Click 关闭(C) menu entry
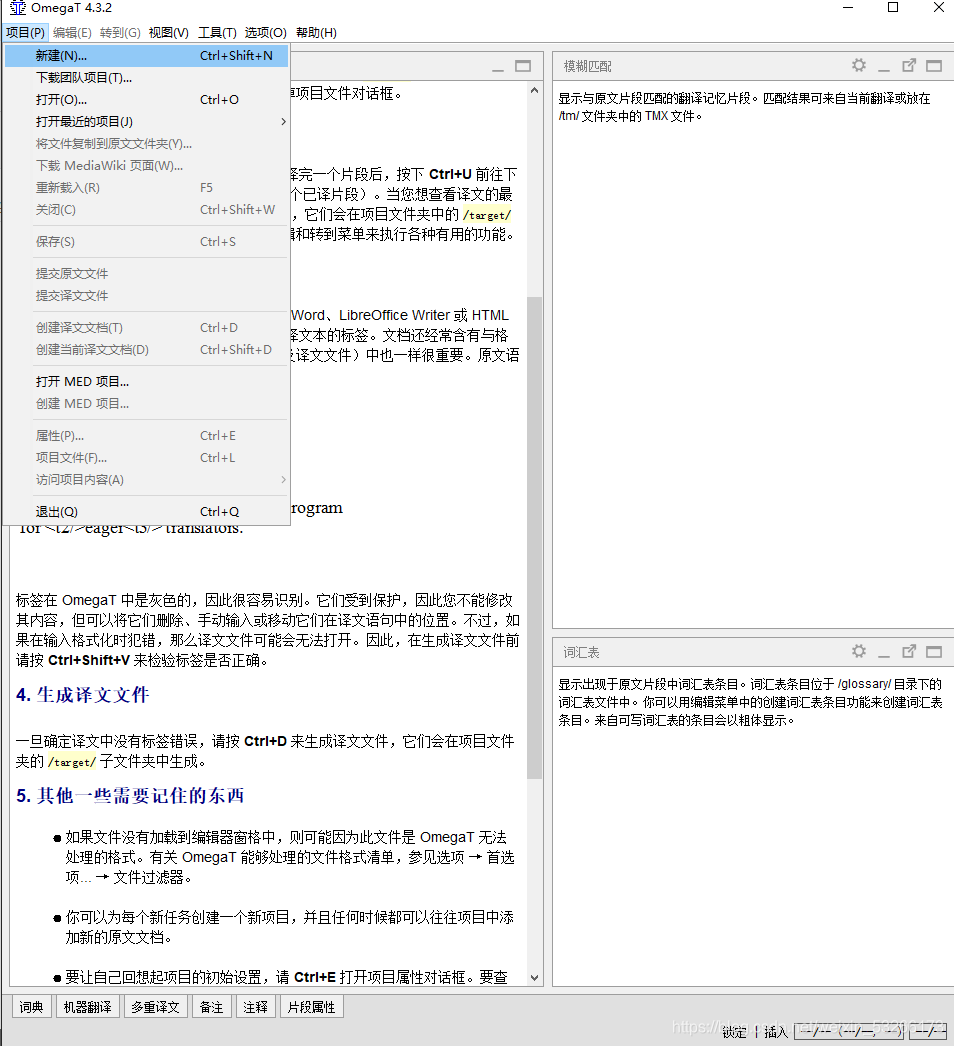This screenshot has height=1046, width=954. click(147, 210)
